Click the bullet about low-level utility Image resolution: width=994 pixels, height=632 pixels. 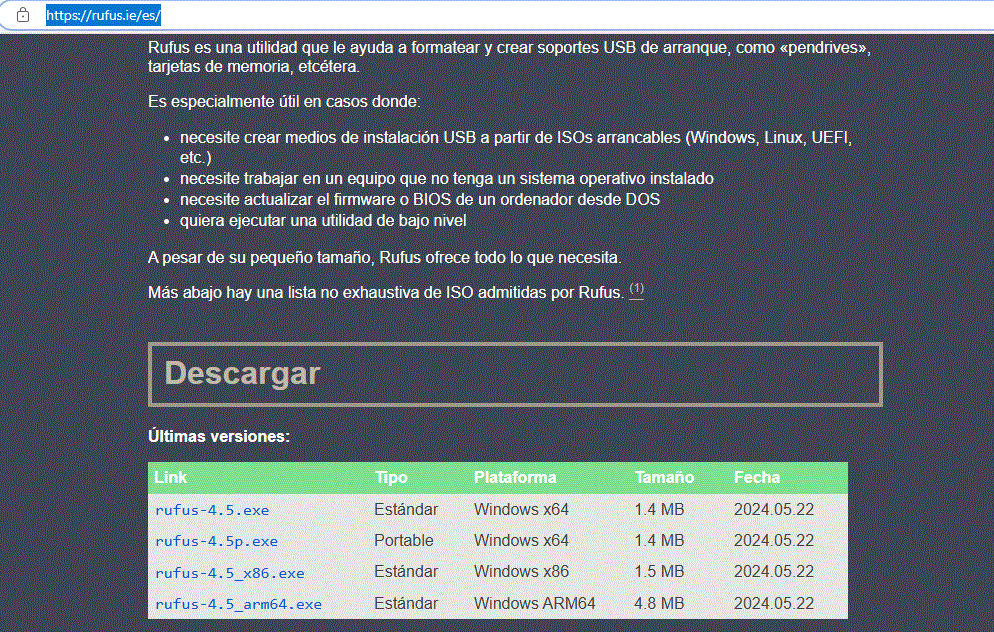point(323,220)
